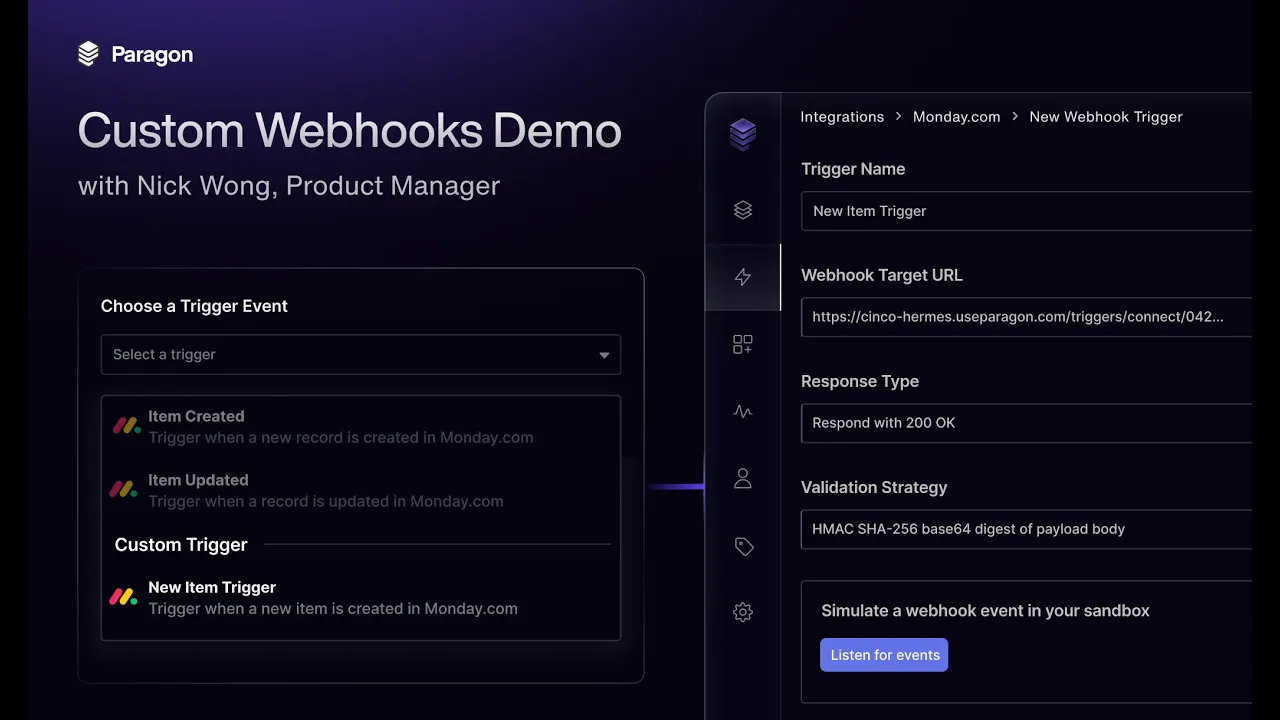Click the Custom Trigger section heading
Image resolution: width=1280 pixels, height=720 pixels.
[x=181, y=545]
